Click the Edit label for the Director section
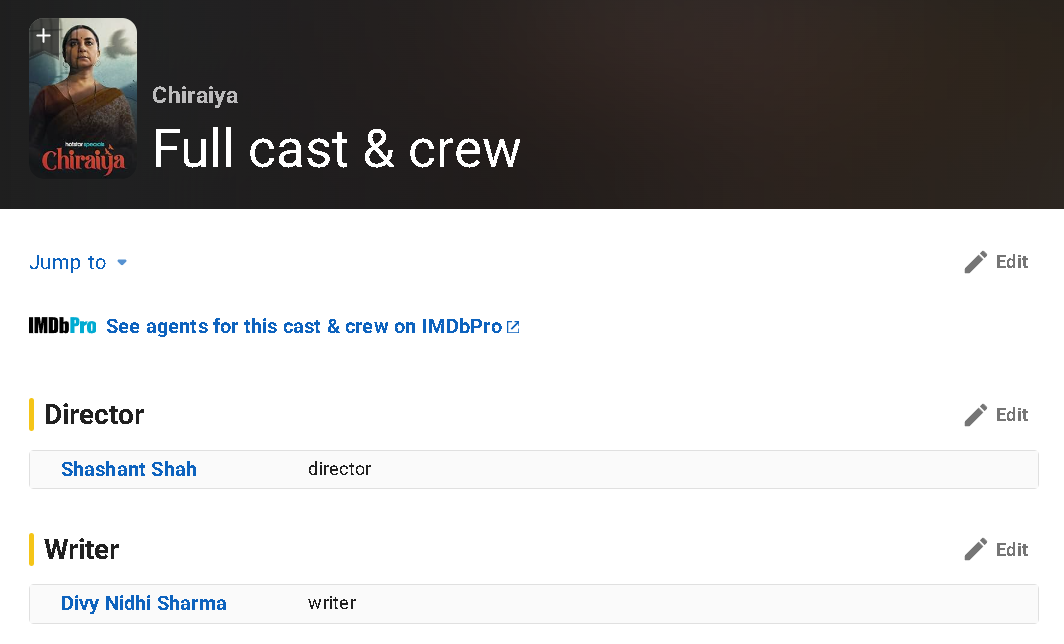Image resolution: width=1064 pixels, height=644 pixels. click(1011, 415)
